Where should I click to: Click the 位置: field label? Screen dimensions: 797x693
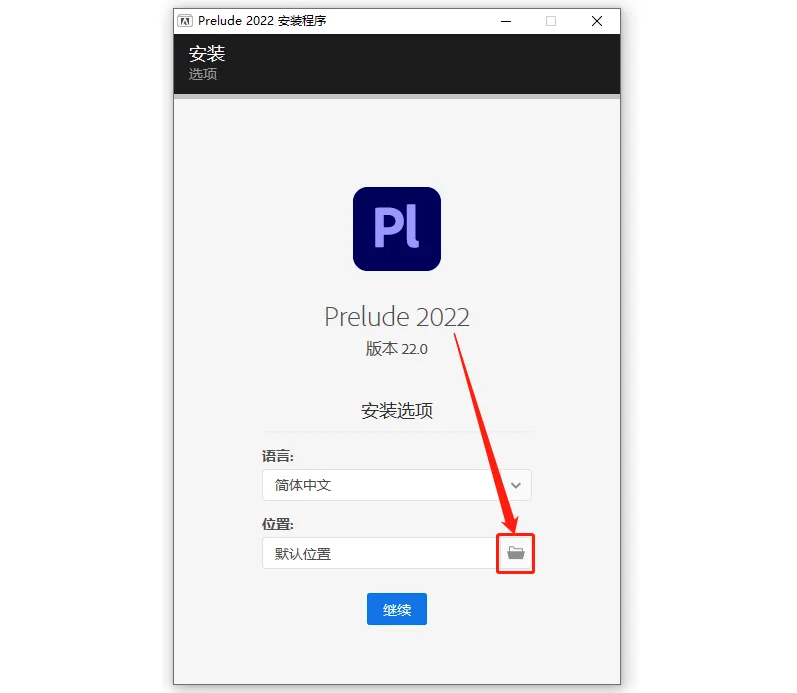point(278,524)
